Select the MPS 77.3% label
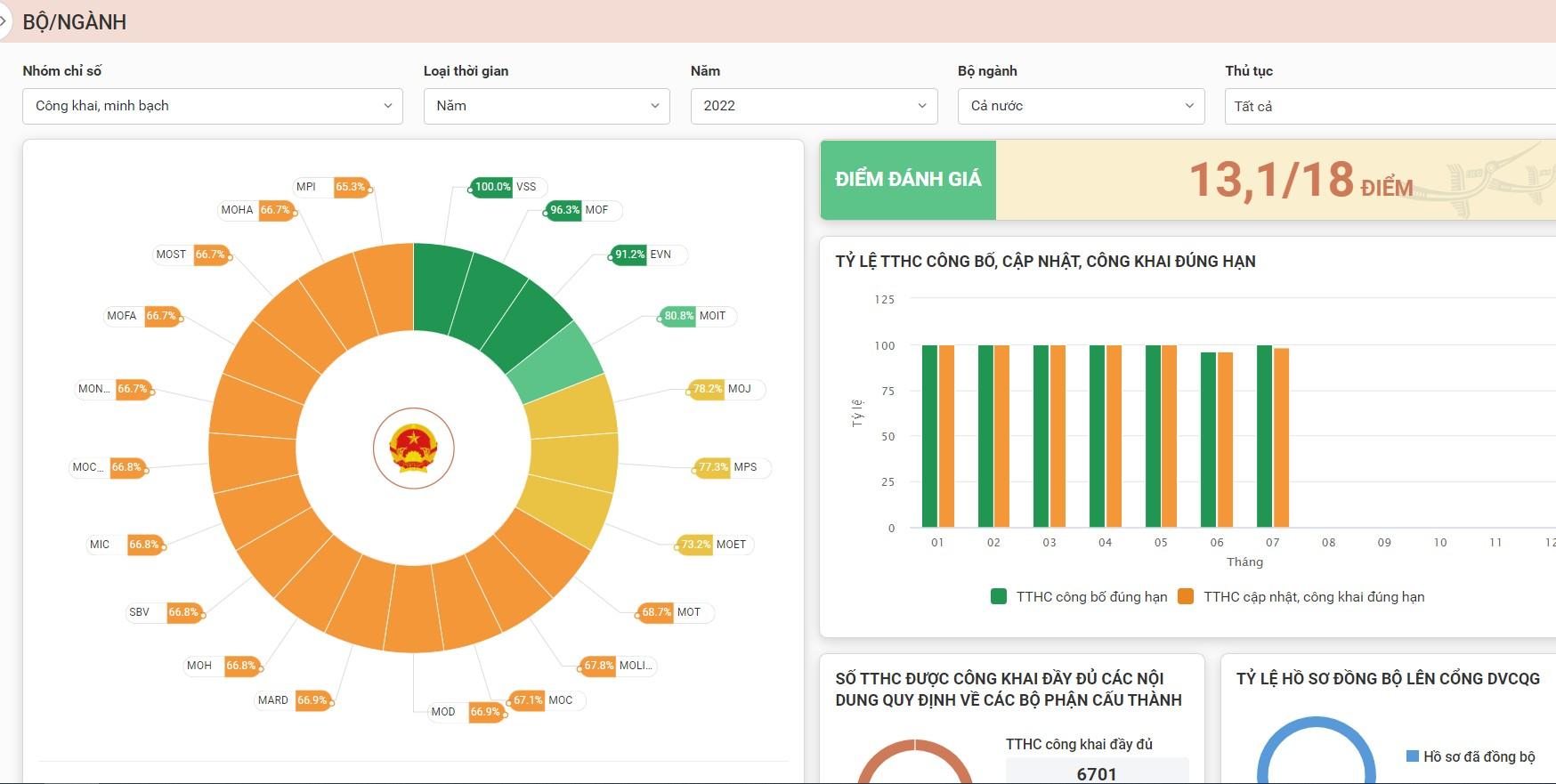1556x784 pixels. [730, 467]
